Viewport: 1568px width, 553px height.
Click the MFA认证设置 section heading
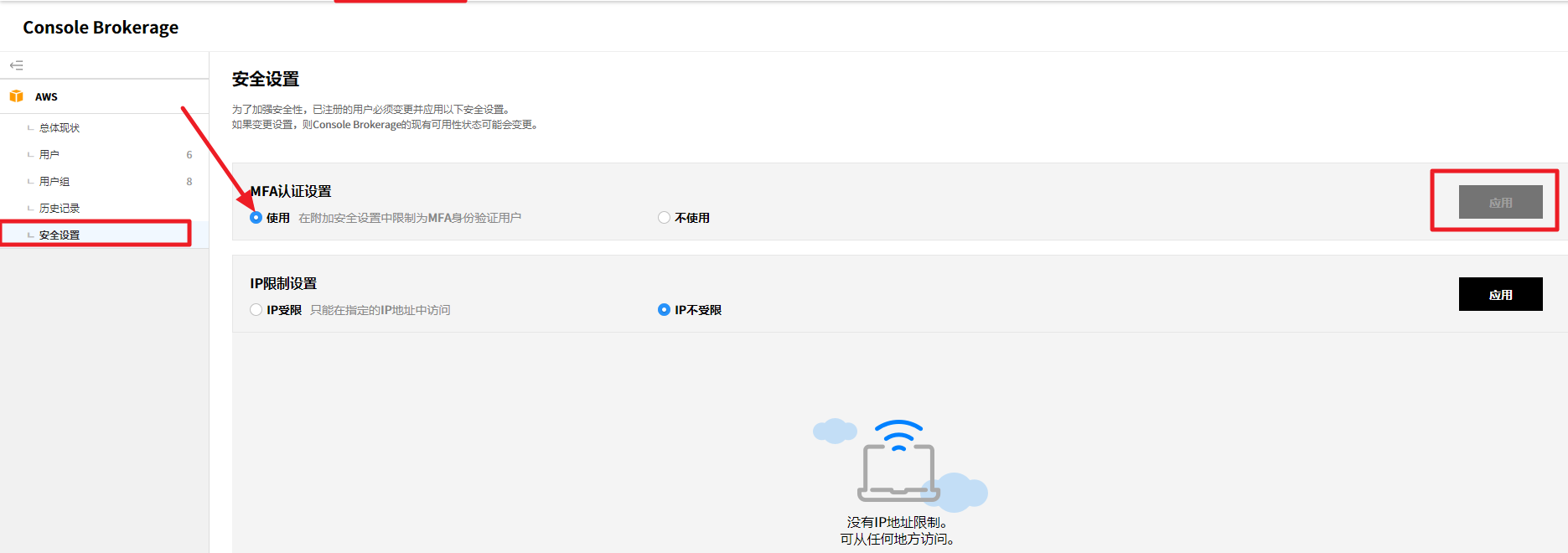[291, 192]
